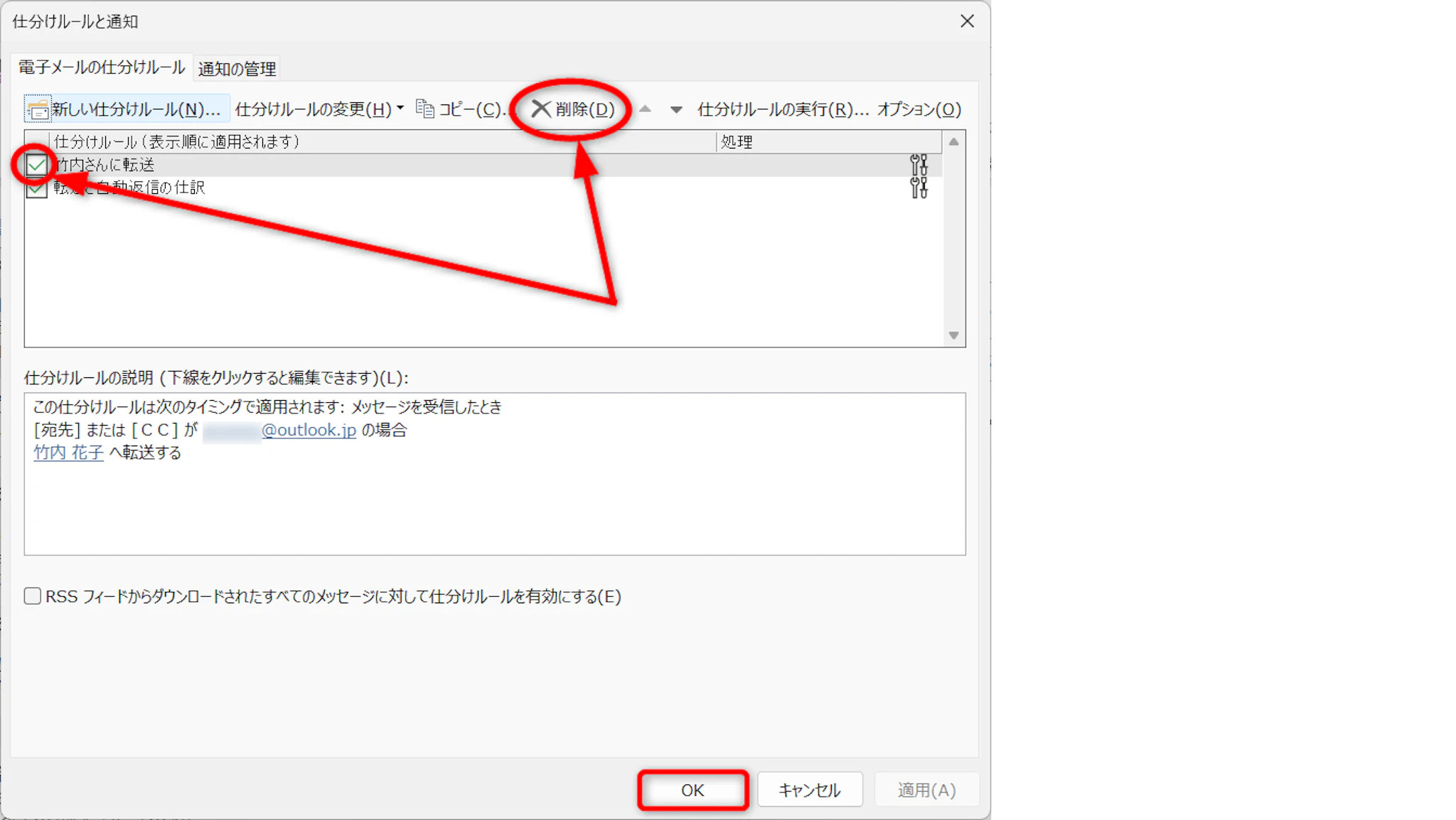Open the 仕分けルールの変更(H) dropdown
Viewport: 1456px width, 820px height.
[x=319, y=109]
